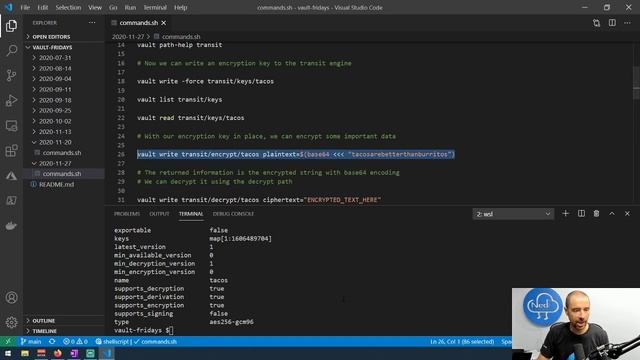Open errors and warnings count in status bar
This screenshot has width=640, height=360.
pyautogui.click(x=75, y=342)
